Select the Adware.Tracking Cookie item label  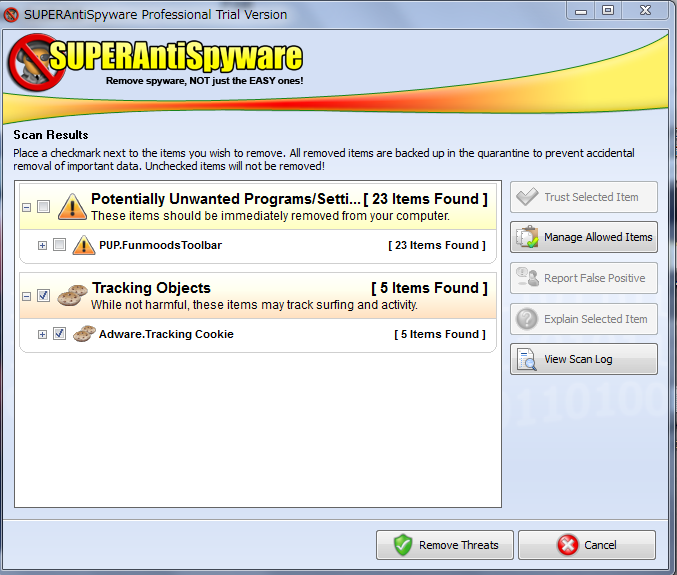(166, 334)
